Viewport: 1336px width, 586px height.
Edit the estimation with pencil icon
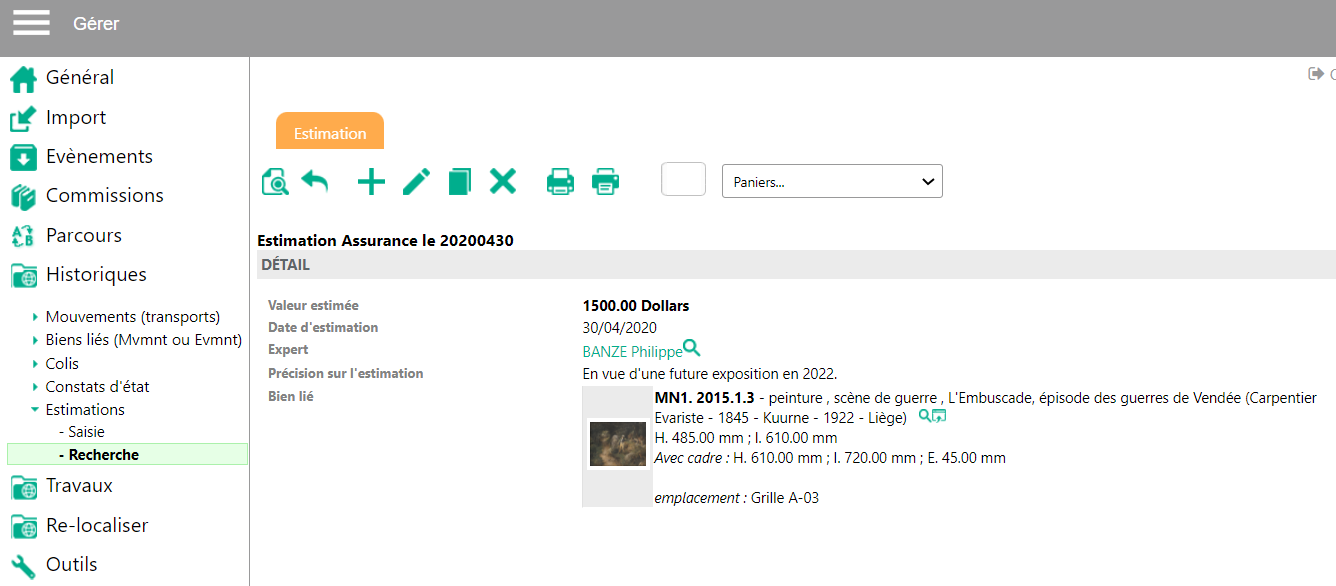pyautogui.click(x=416, y=181)
